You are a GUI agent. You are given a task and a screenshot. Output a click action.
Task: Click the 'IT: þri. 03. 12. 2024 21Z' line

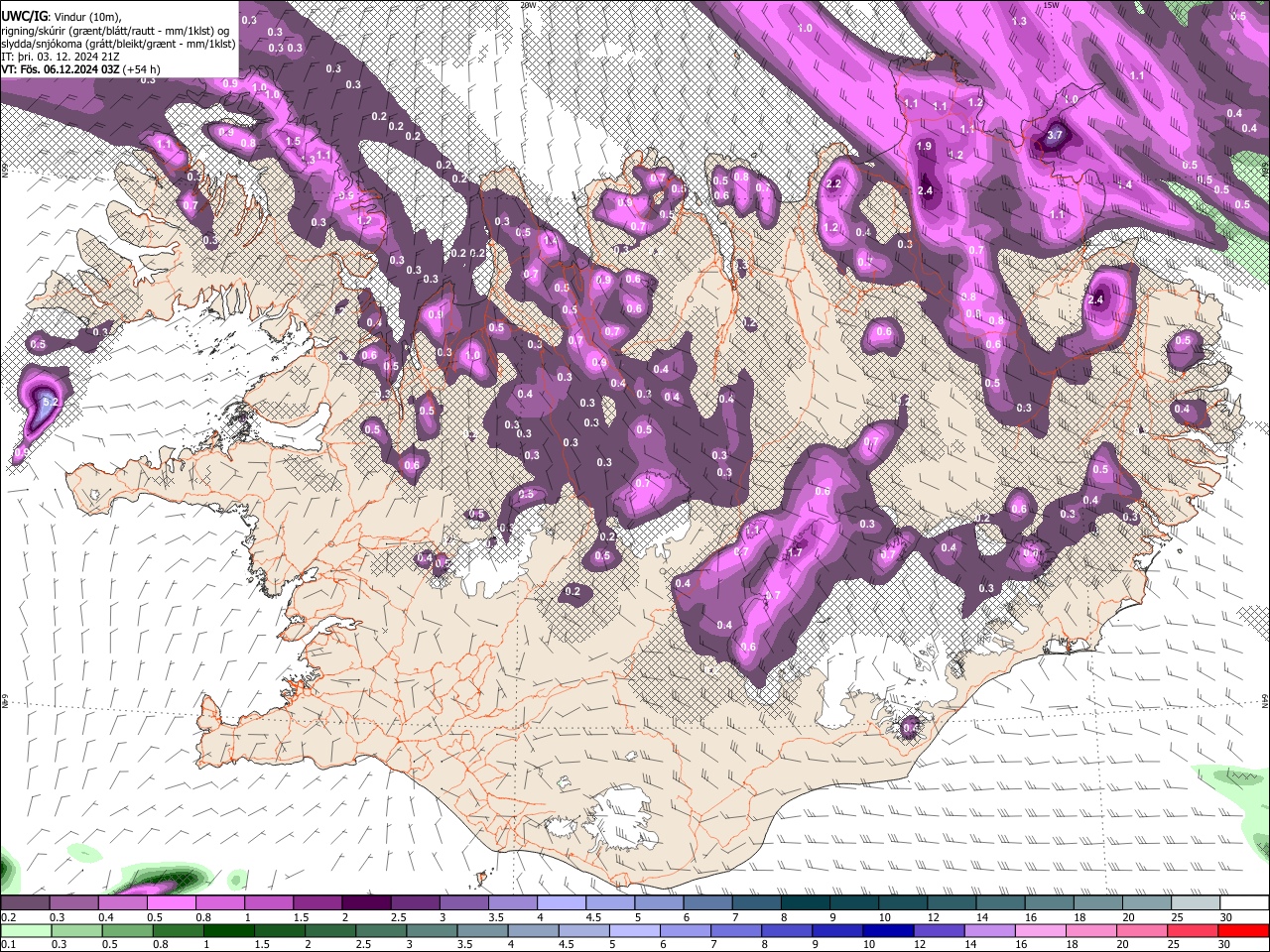[x=61, y=57]
